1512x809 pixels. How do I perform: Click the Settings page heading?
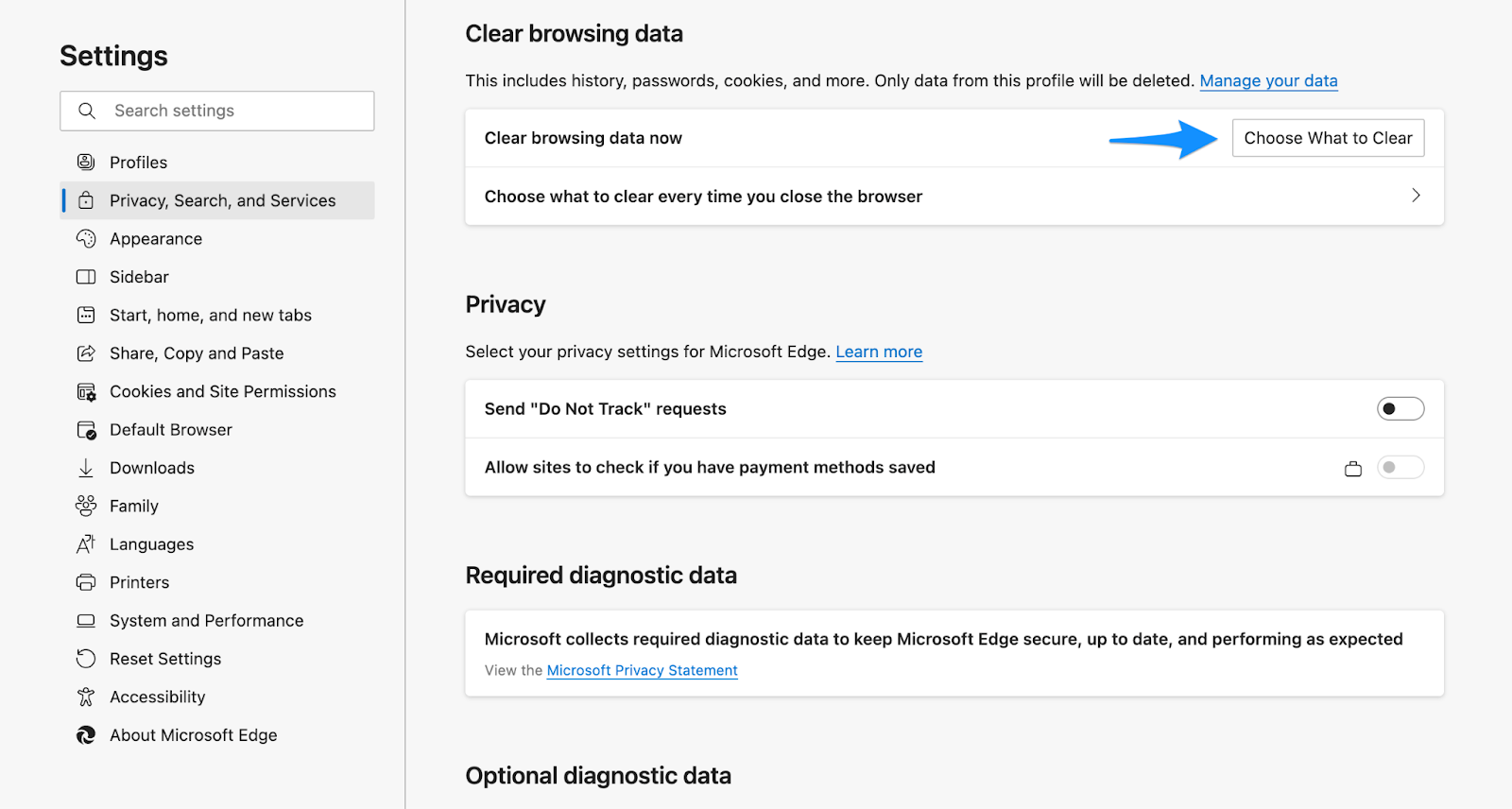pos(113,56)
